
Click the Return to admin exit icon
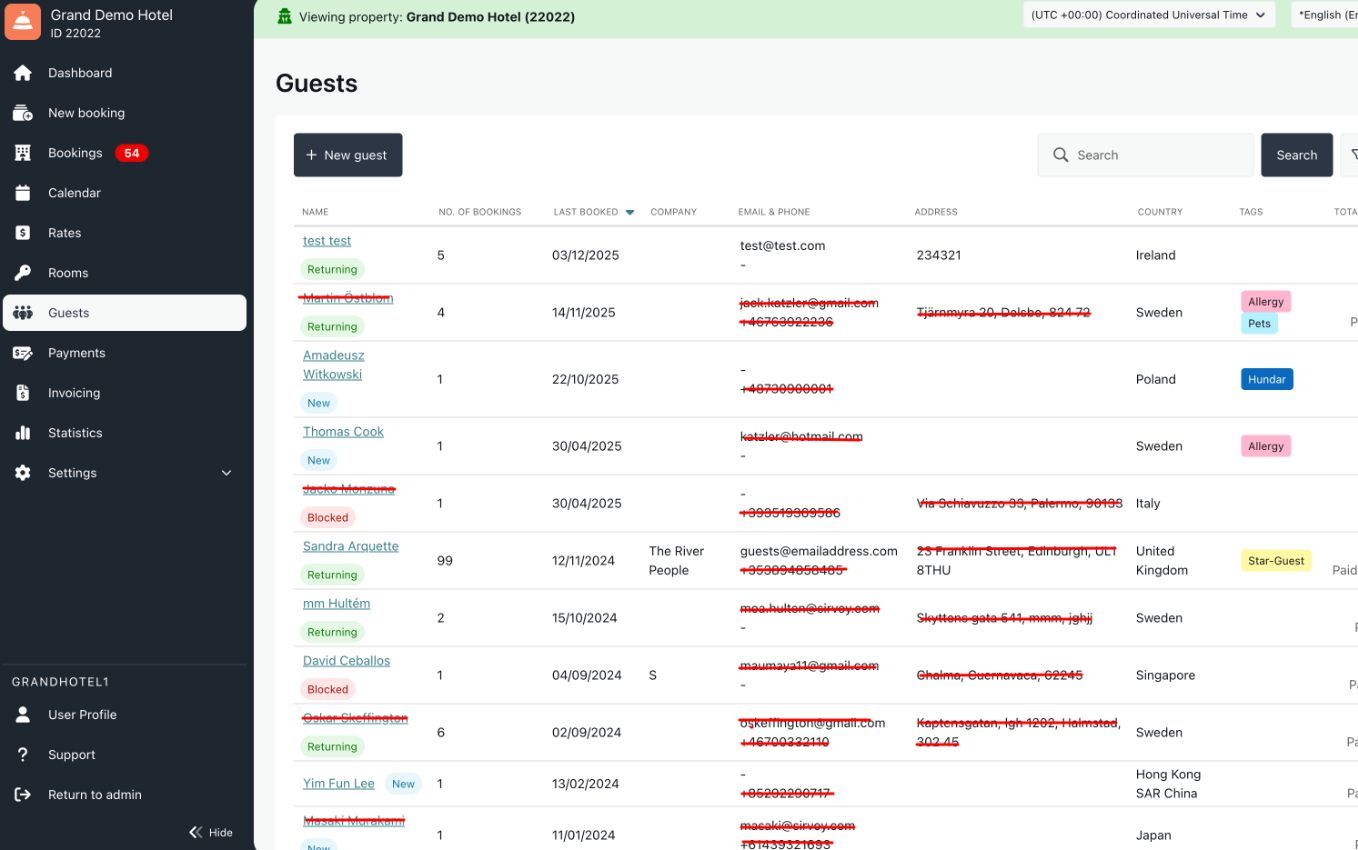[x=23, y=795]
